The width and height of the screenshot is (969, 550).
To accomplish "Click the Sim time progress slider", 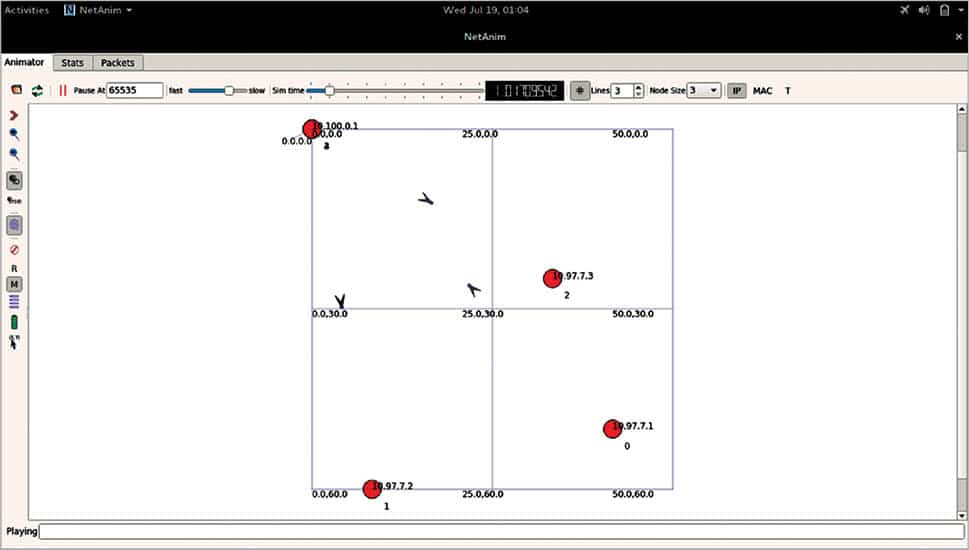I will (x=394, y=91).
